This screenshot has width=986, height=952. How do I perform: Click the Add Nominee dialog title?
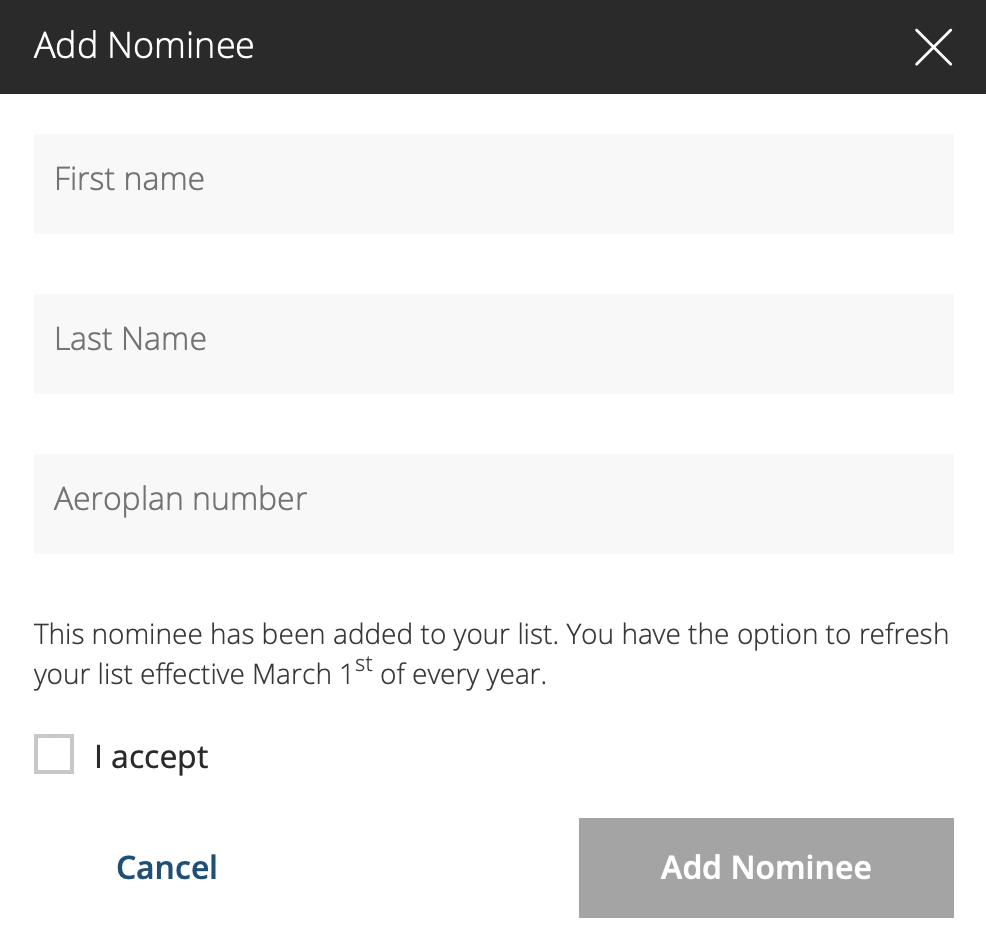(144, 46)
